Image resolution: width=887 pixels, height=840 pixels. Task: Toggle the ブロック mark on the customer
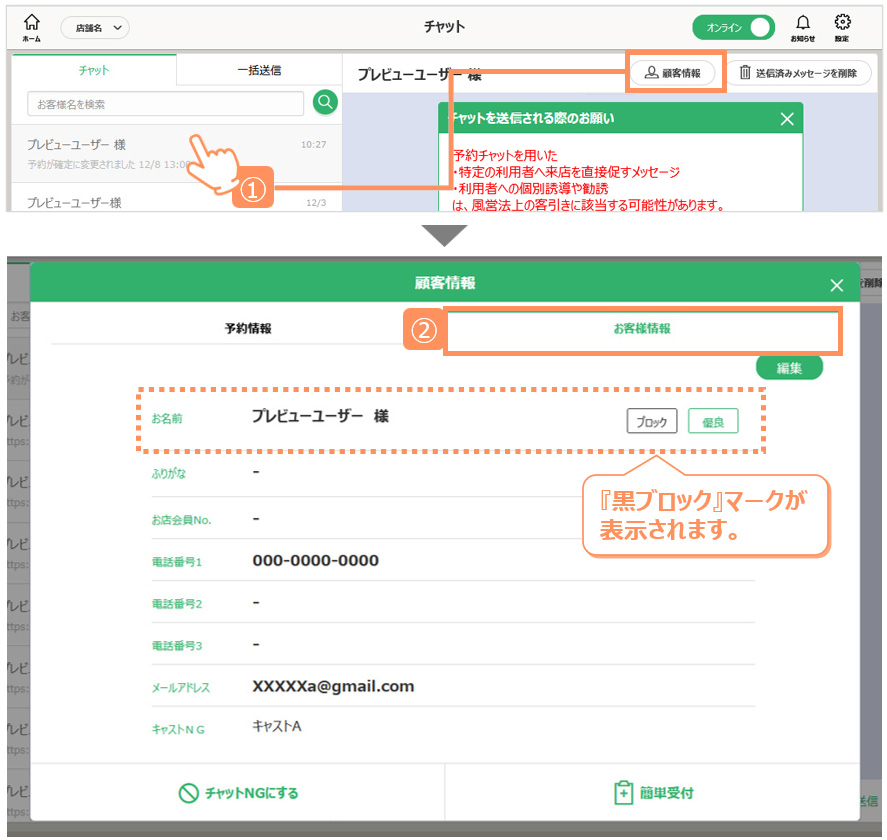coord(652,422)
